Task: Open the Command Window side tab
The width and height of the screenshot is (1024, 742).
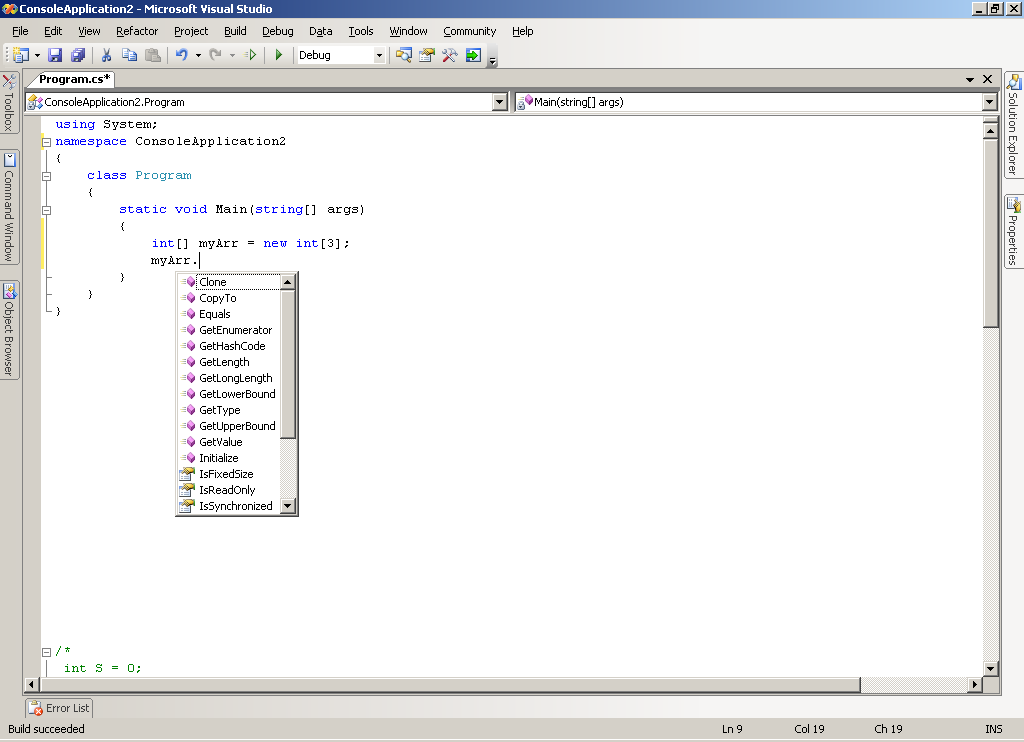Action: pyautogui.click(x=9, y=207)
